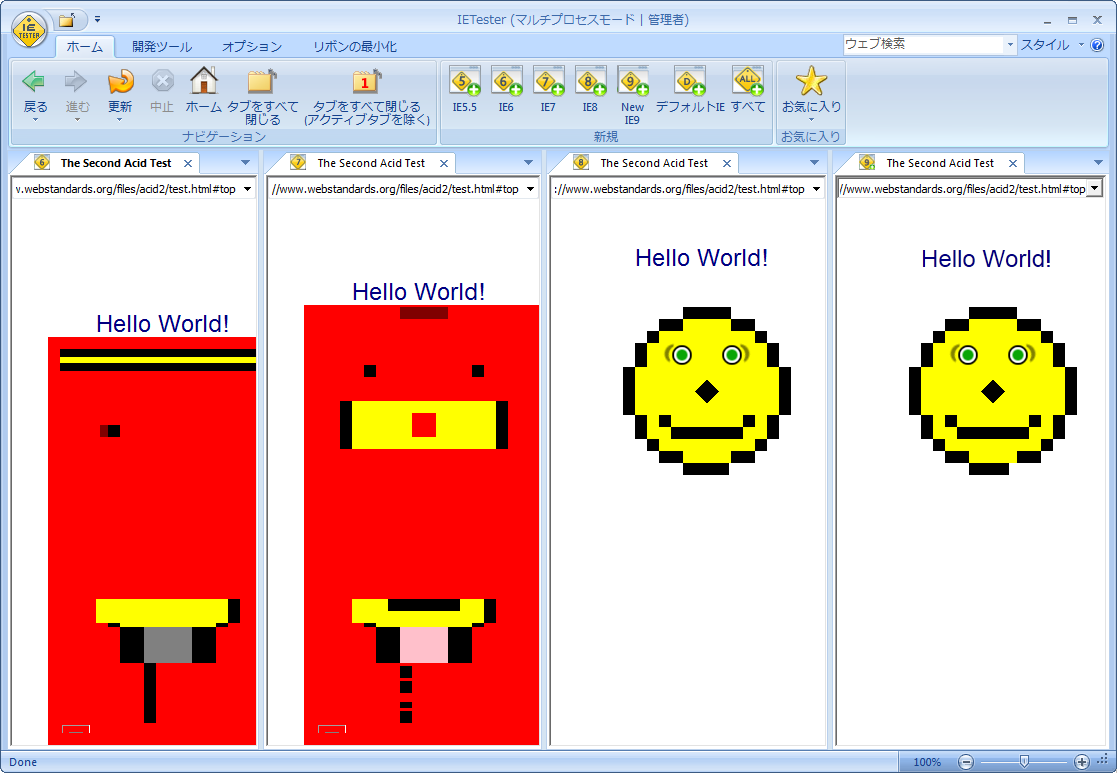Close all tabs with タブをすべて閉じる
Screen dimensions: 1117x773
263,97
